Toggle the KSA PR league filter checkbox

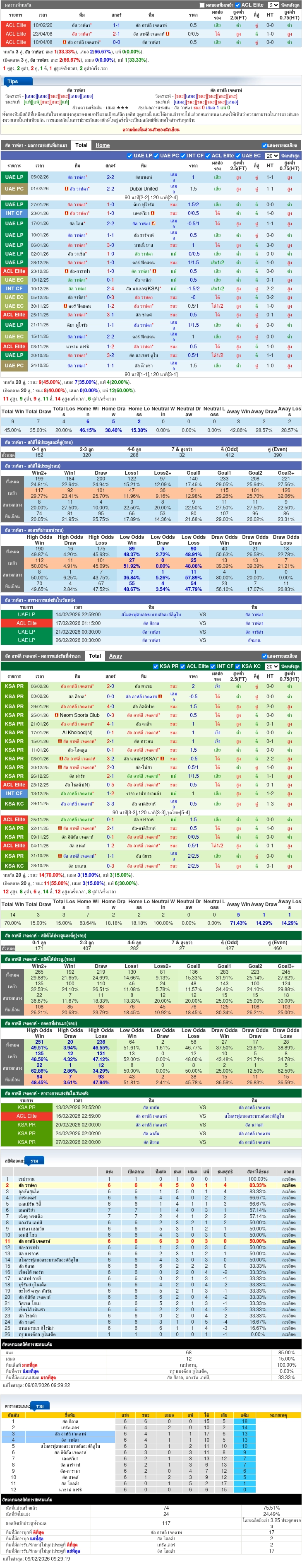click(x=156, y=666)
